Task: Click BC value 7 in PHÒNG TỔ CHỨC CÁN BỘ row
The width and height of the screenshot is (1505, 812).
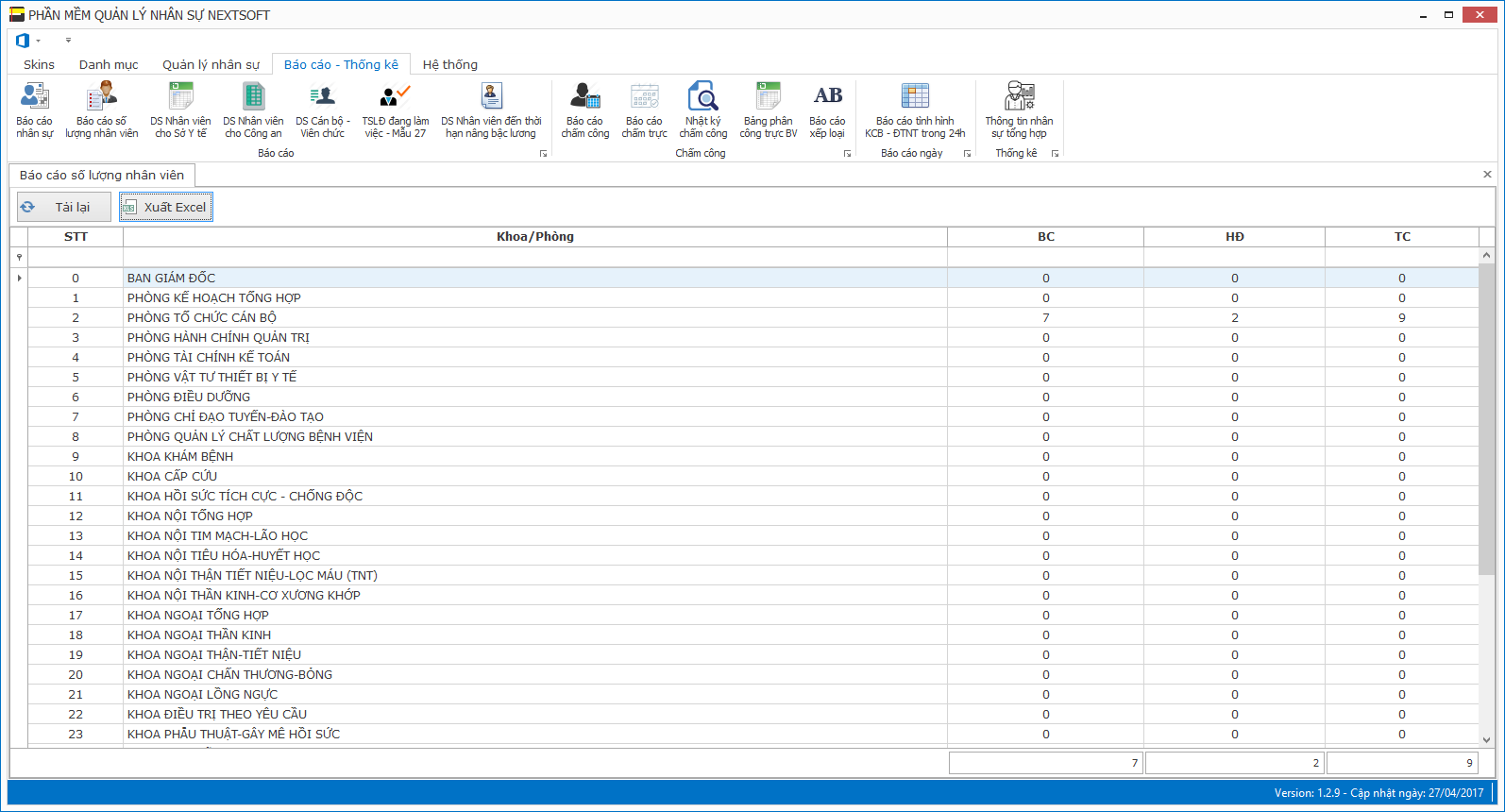Action: 1046,317
